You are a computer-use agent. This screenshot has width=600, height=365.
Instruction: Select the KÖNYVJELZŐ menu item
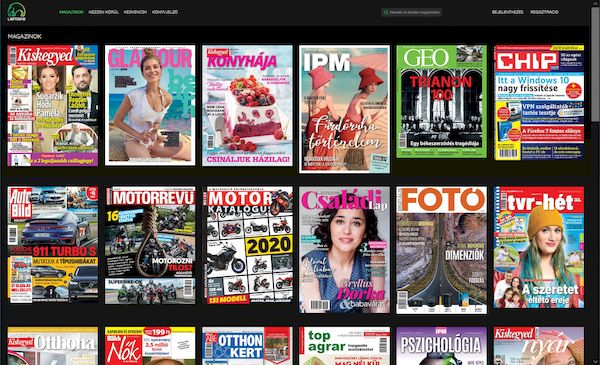click(x=165, y=12)
